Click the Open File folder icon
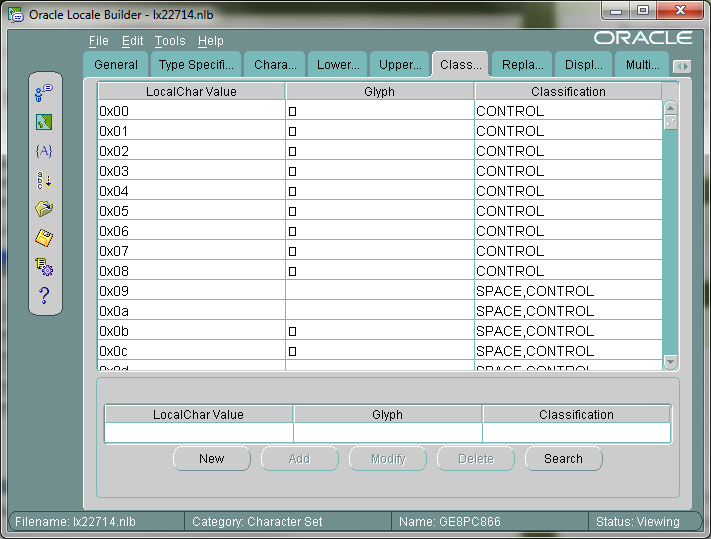Viewport: 711px width, 539px height. (44, 209)
